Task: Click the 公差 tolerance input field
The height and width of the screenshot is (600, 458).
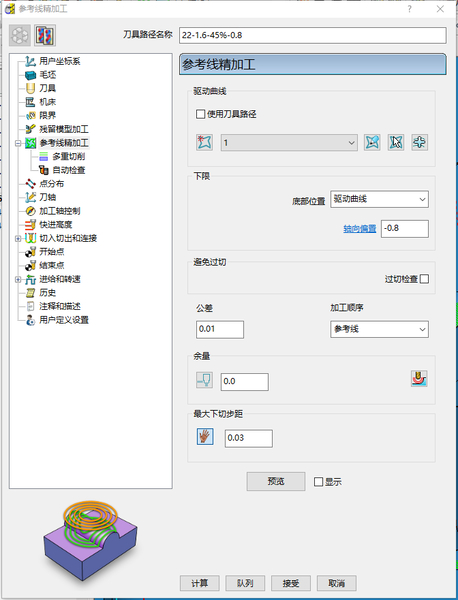Action: (x=220, y=329)
